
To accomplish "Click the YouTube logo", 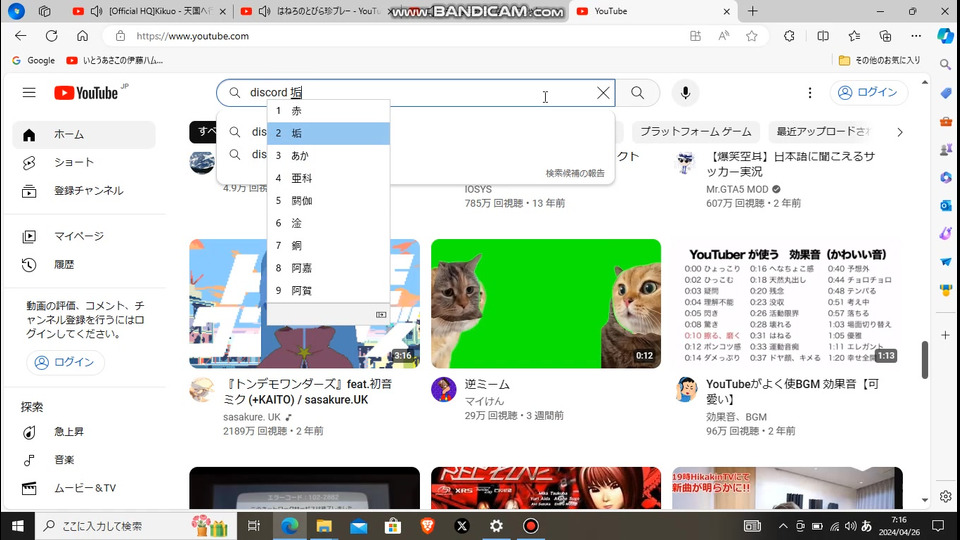I will tap(86, 92).
